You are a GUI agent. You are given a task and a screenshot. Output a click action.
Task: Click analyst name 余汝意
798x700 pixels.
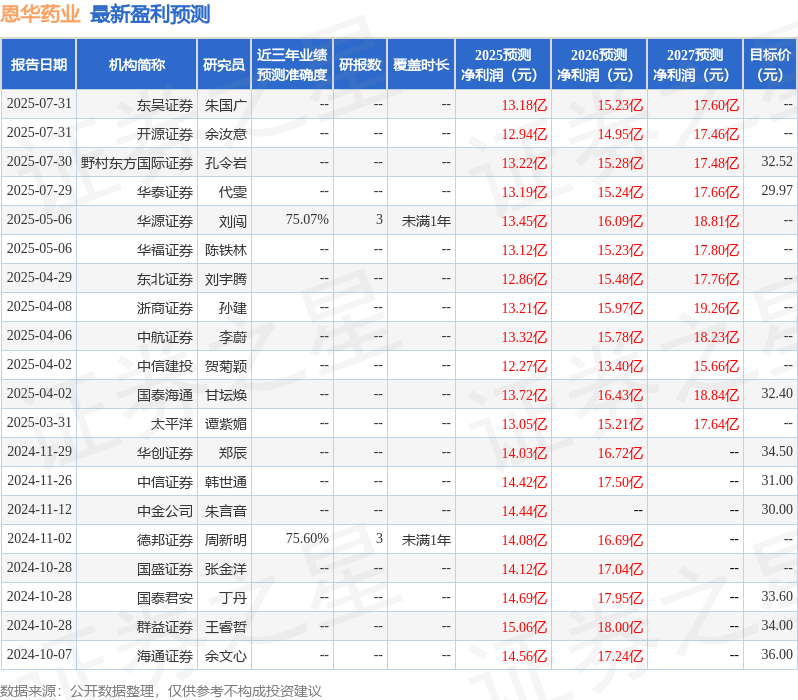pyautogui.click(x=226, y=134)
